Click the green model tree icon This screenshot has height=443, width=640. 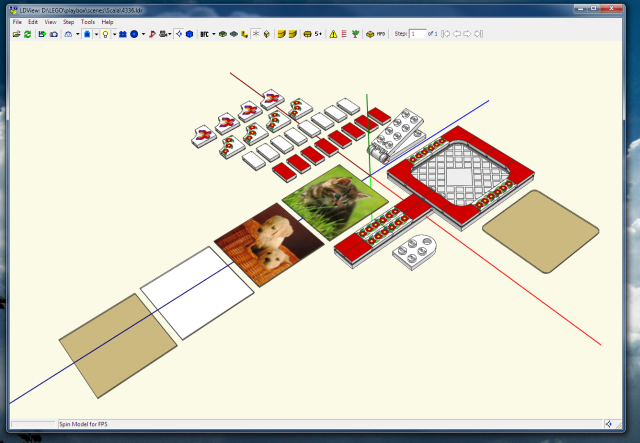(x=356, y=33)
